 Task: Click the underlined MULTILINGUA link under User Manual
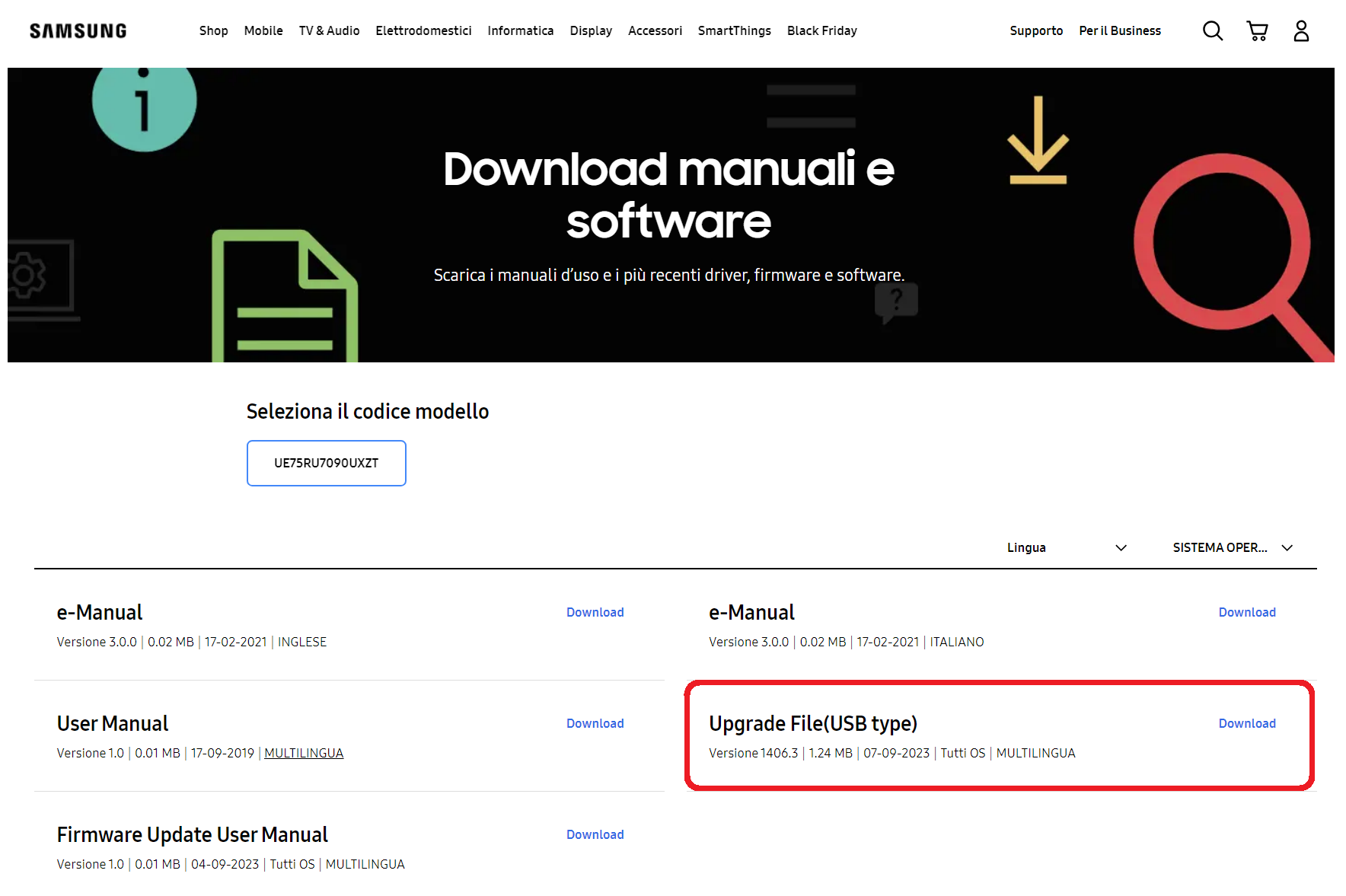(304, 753)
